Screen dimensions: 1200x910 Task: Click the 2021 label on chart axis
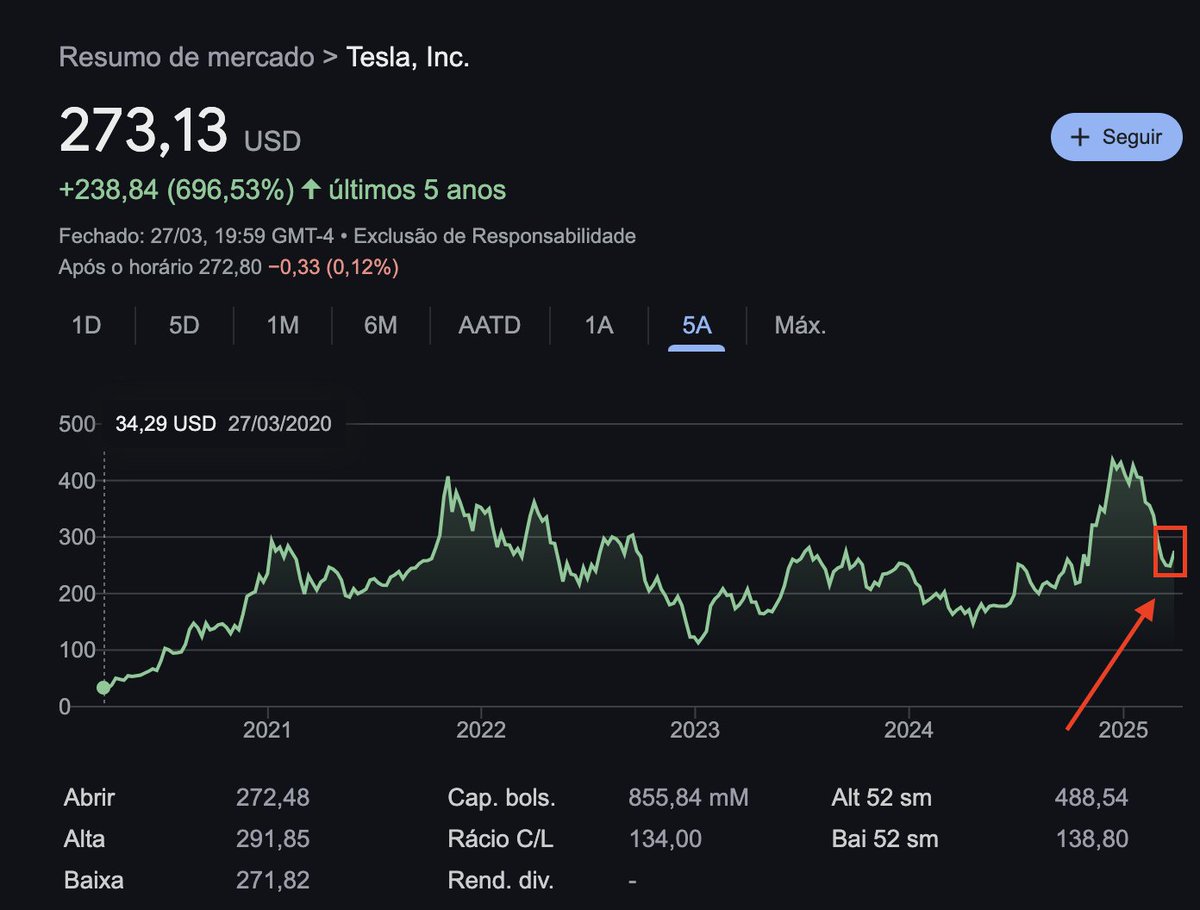(x=267, y=729)
